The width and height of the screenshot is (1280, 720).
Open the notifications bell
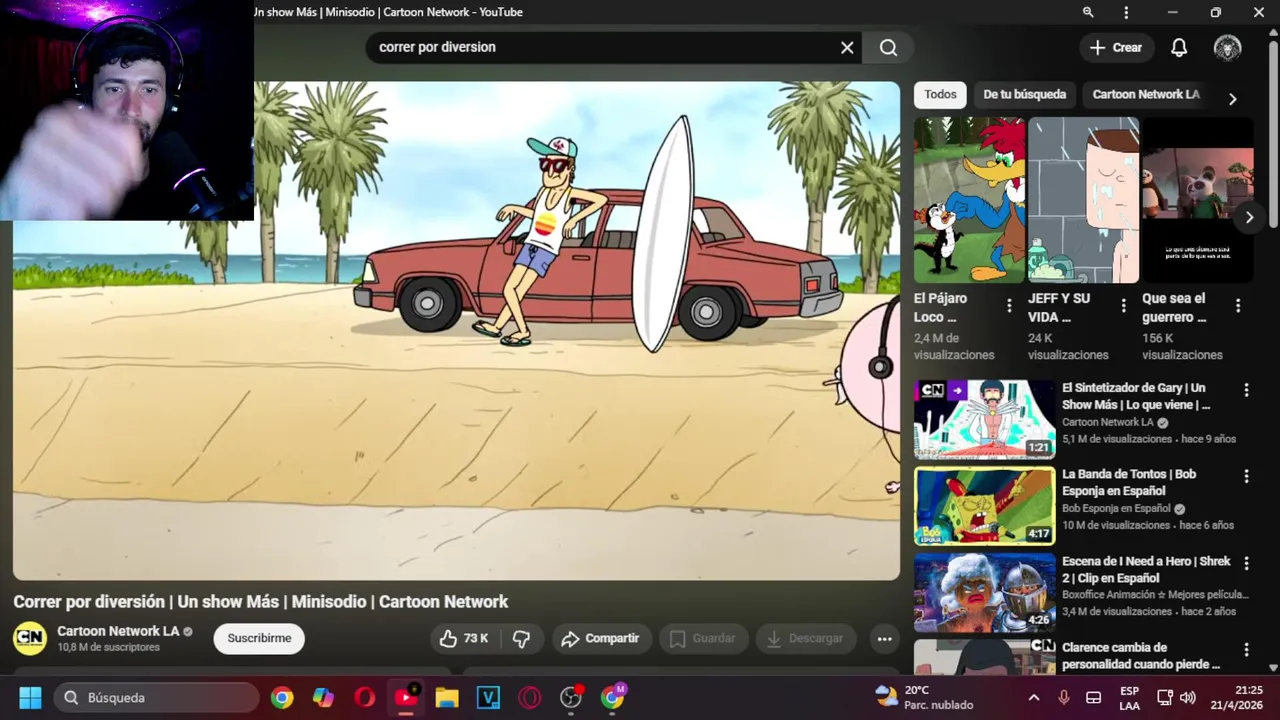coord(1179,47)
